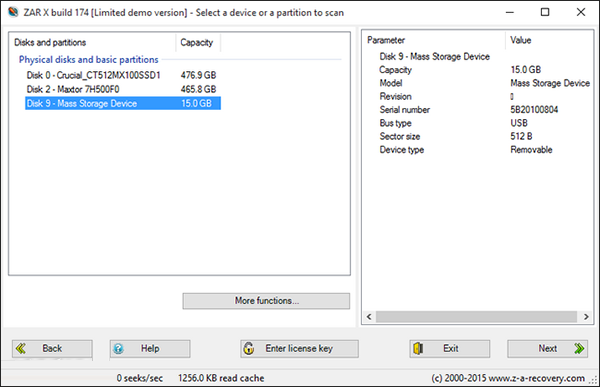This screenshot has width=600, height=387.
Task: Open the More functions... button
Action: pyautogui.click(x=266, y=301)
